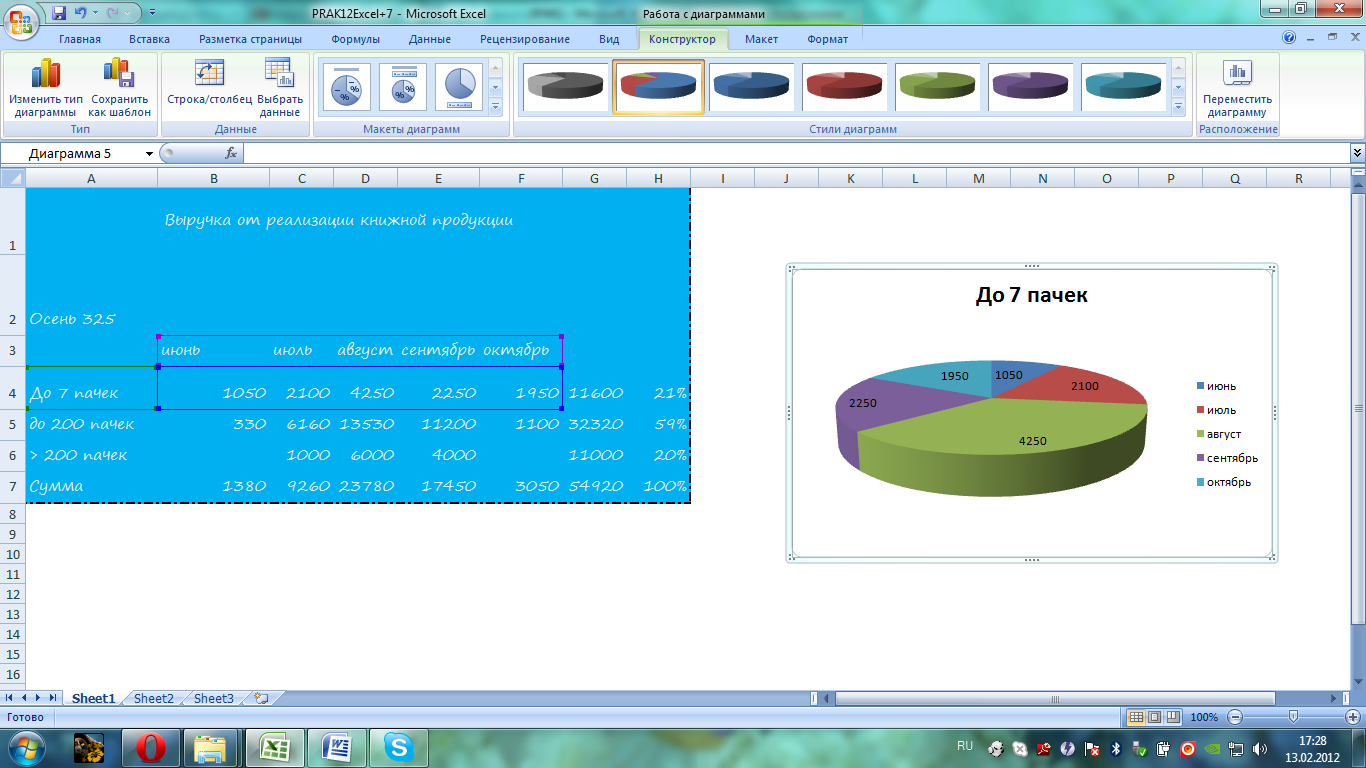This screenshot has height=768, width=1366.
Task: Open Excel help question mark icon
Action: pyautogui.click(x=1289, y=37)
